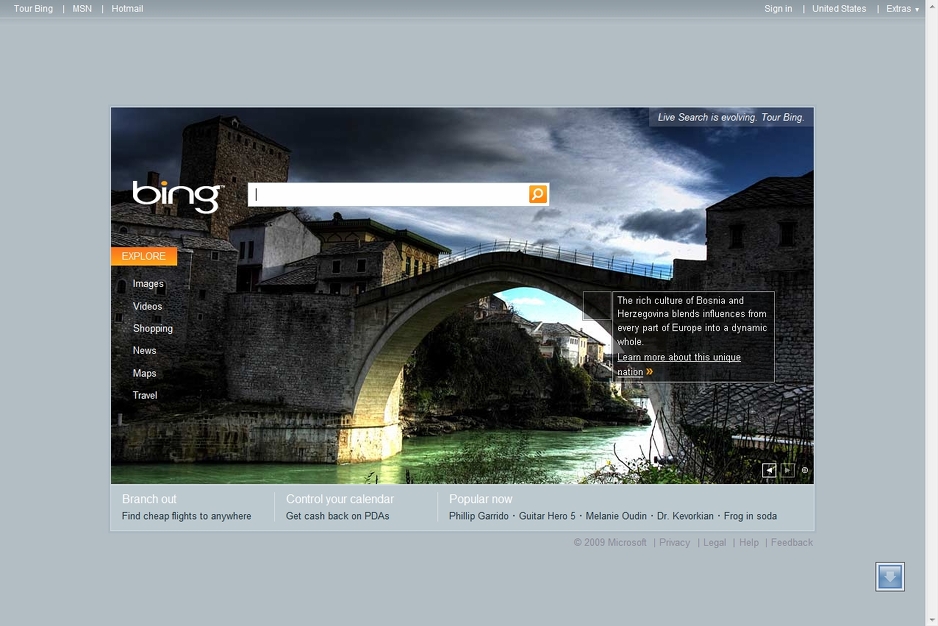Open the Feedback footer link
This screenshot has height=626, width=938.
[x=791, y=543]
